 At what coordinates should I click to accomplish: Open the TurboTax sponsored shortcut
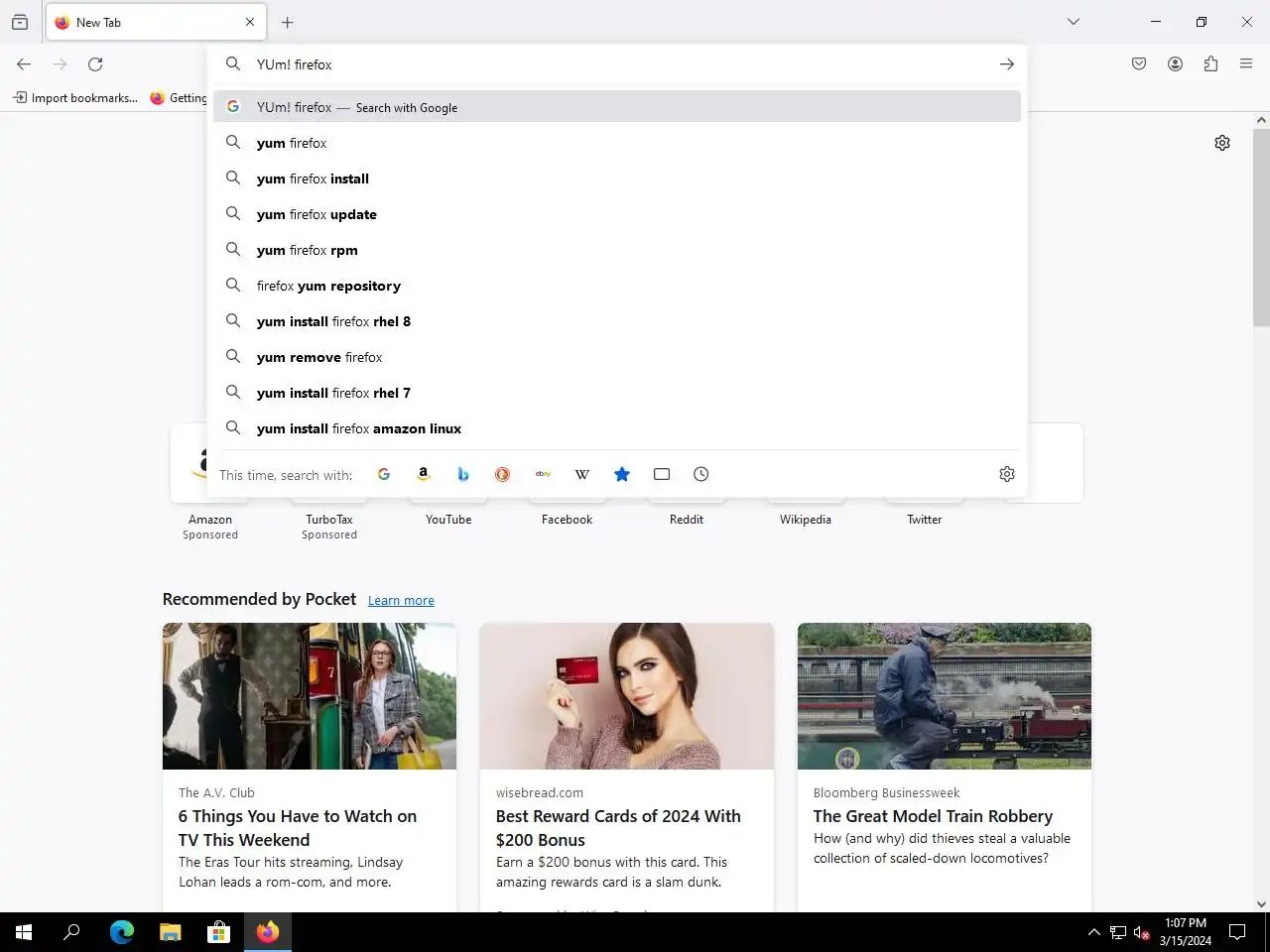click(329, 519)
